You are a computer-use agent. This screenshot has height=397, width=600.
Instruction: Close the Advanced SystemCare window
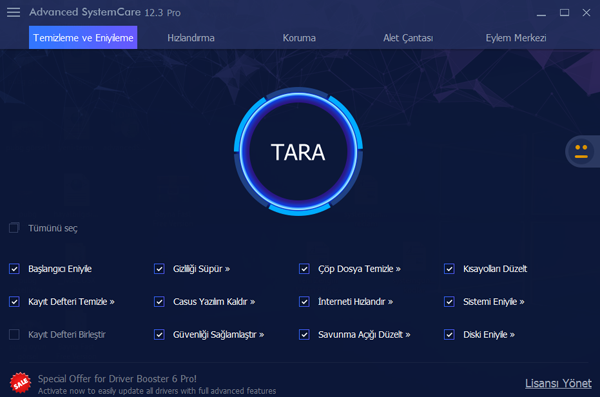(x=586, y=13)
